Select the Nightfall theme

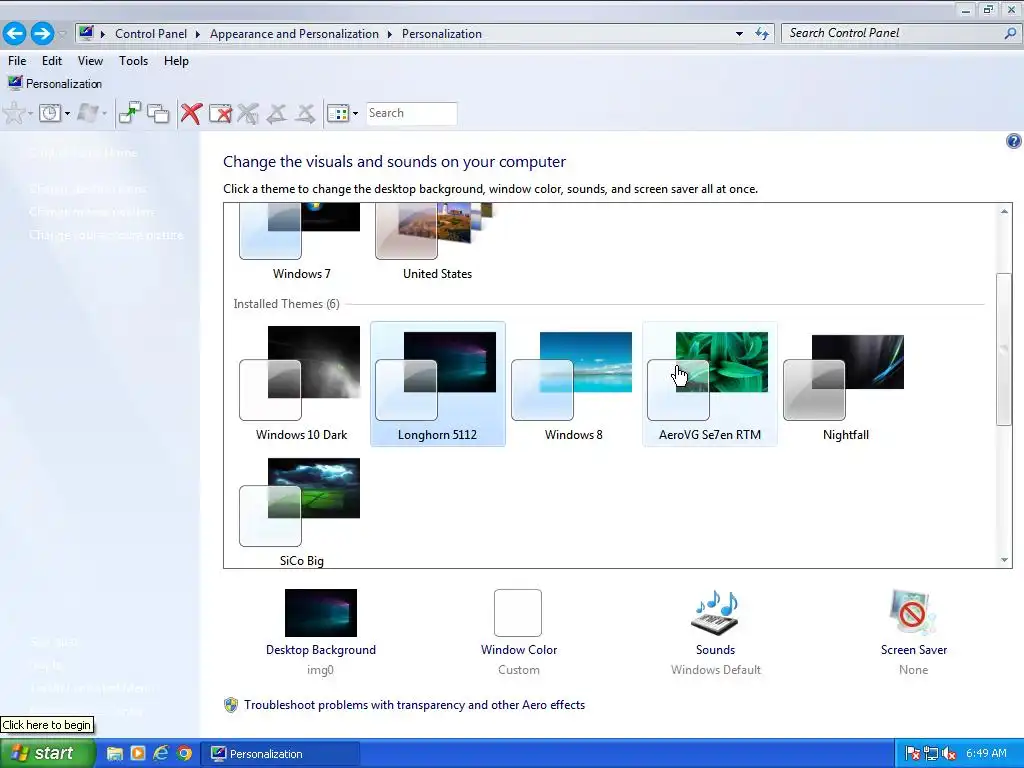click(846, 384)
